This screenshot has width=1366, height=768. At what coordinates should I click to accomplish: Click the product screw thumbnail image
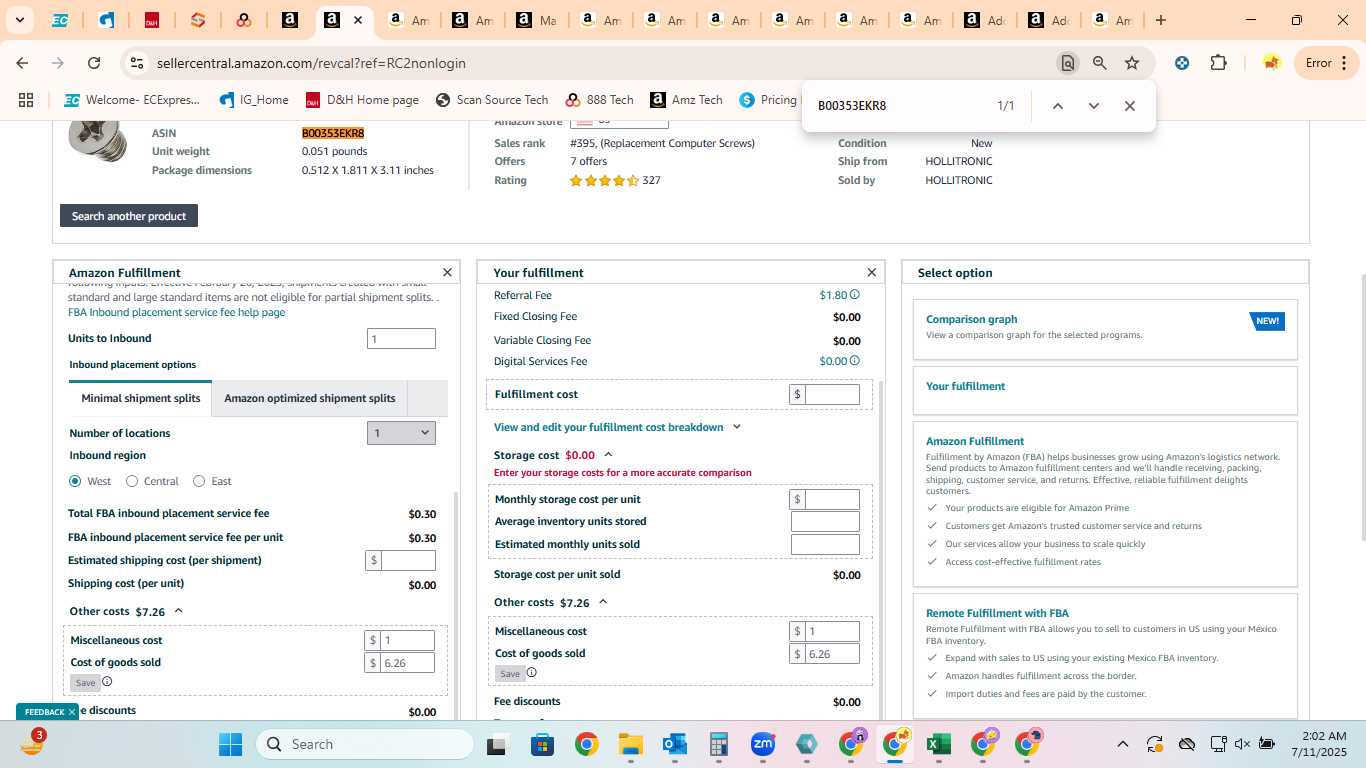click(98, 140)
